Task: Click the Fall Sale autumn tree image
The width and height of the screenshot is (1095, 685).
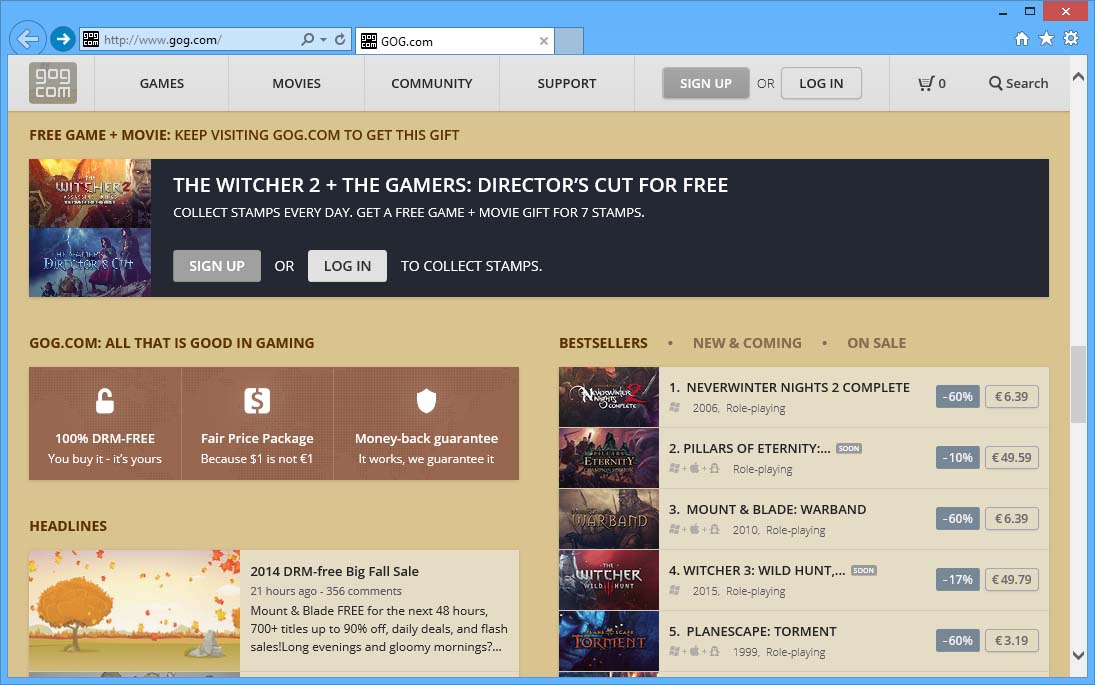Action: coord(134,611)
